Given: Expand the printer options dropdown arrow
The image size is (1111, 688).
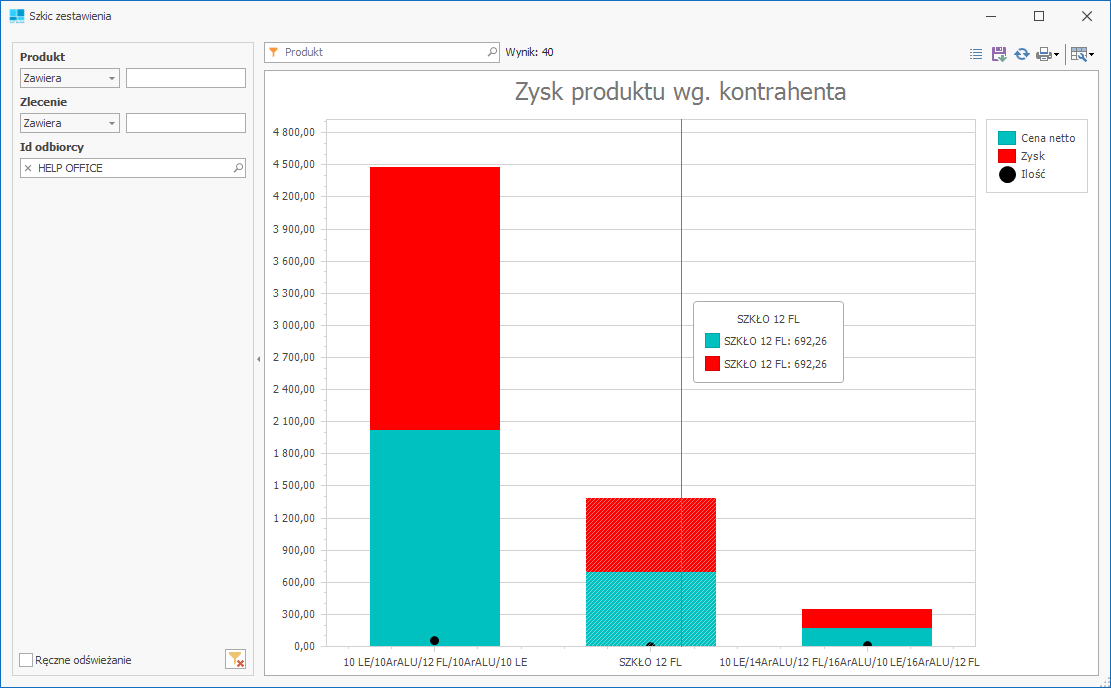Looking at the screenshot, I should [1056, 55].
